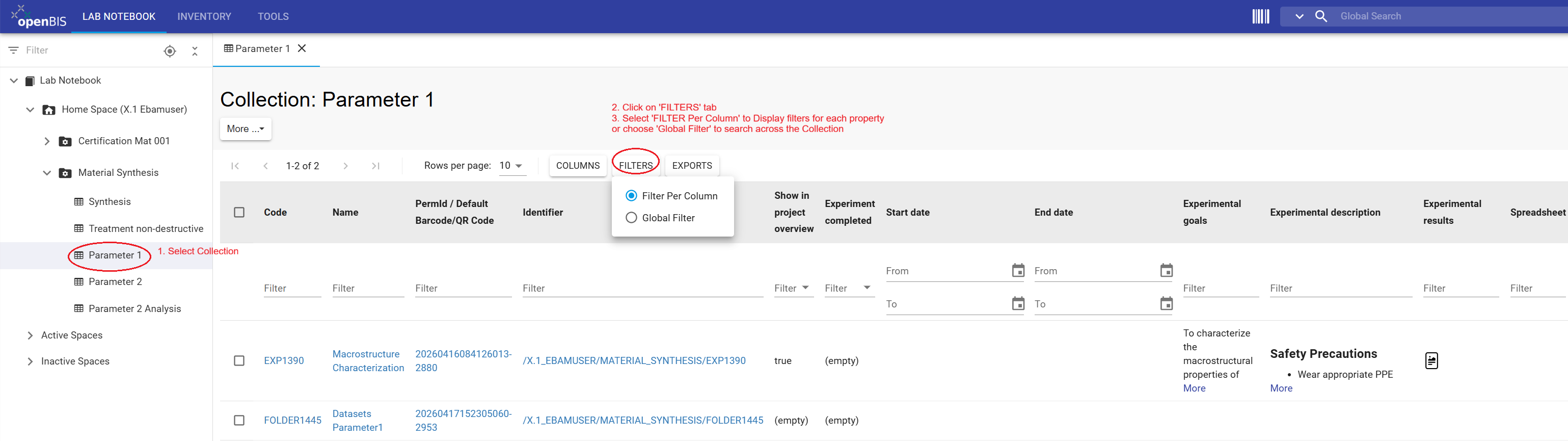Switch to the Inventory tab
The image size is (1568, 441).
pos(204,16)
